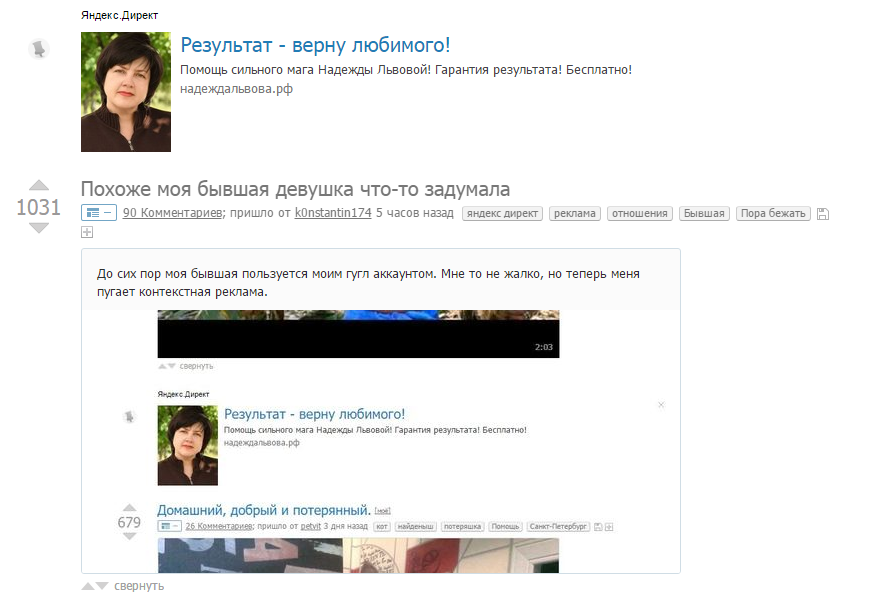The image size is (885, 608).
Task: Visit author profile k0nstantin174
Action: coord(333,213)
